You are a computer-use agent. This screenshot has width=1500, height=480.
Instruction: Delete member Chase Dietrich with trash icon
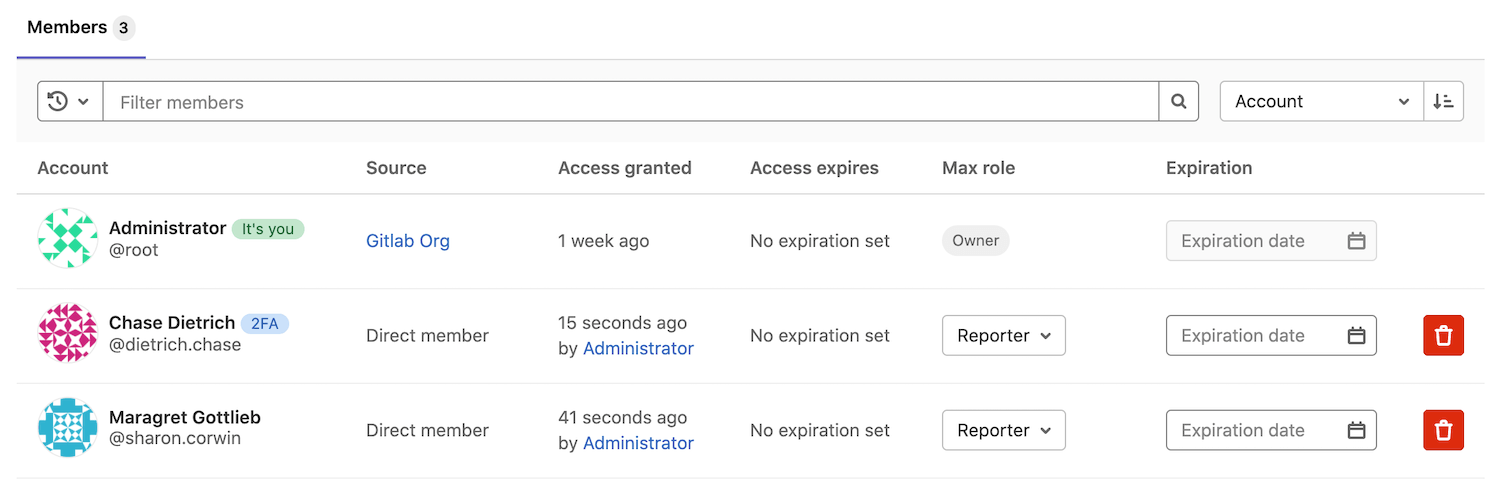[1443, 336]
